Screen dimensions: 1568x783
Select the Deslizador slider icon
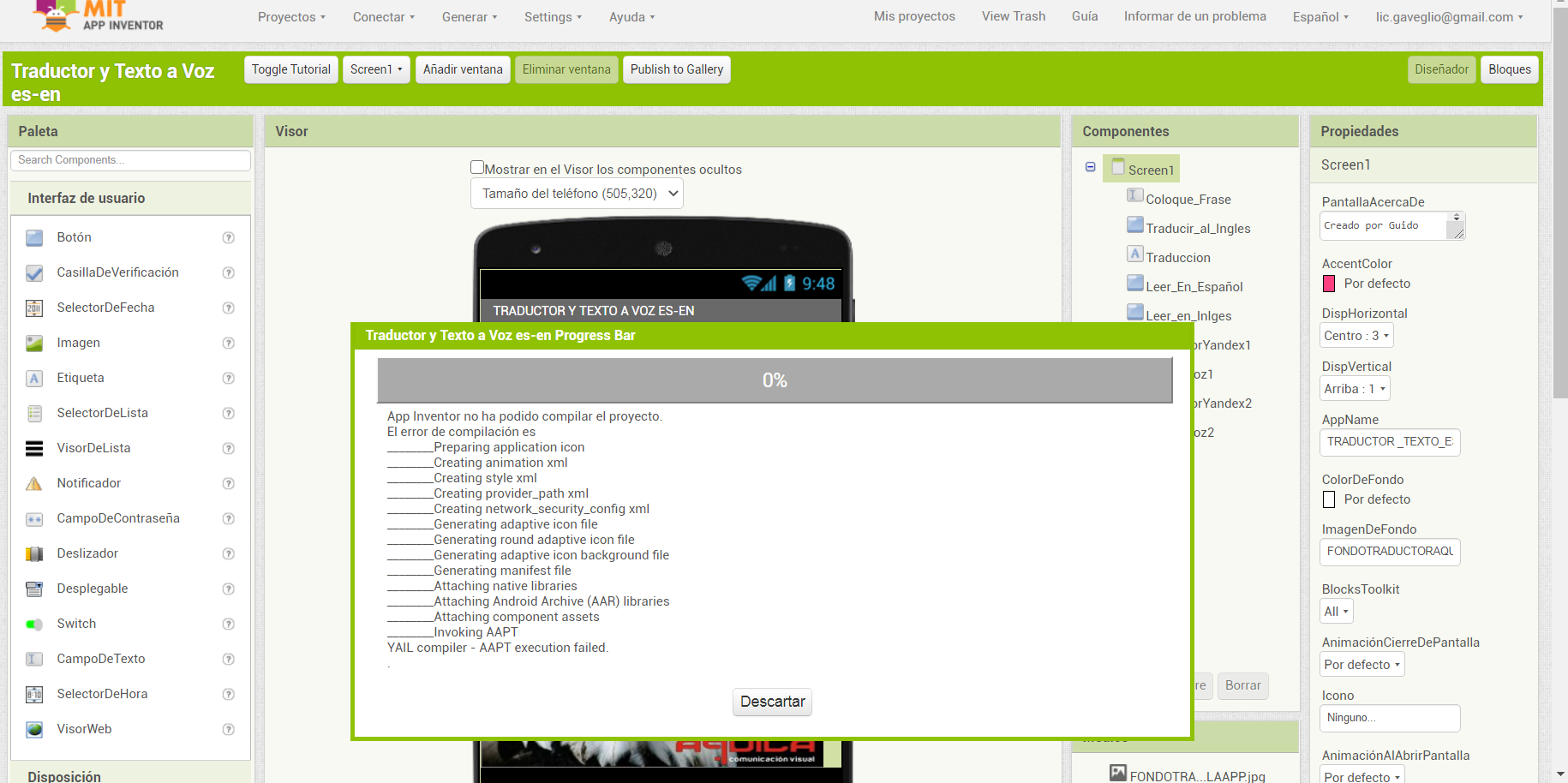34,554
